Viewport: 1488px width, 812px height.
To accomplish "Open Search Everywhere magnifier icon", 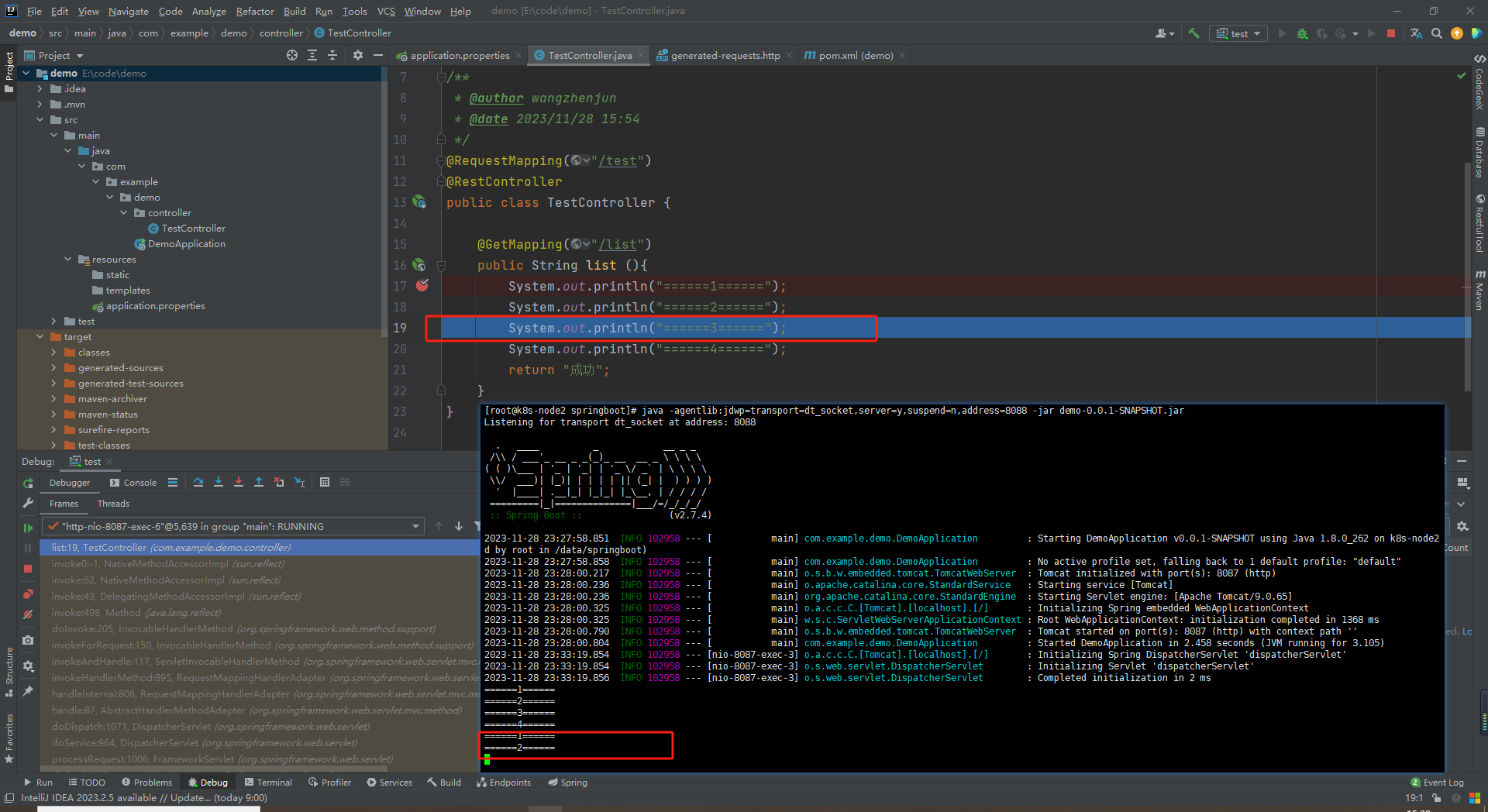I will [1437, 33].
